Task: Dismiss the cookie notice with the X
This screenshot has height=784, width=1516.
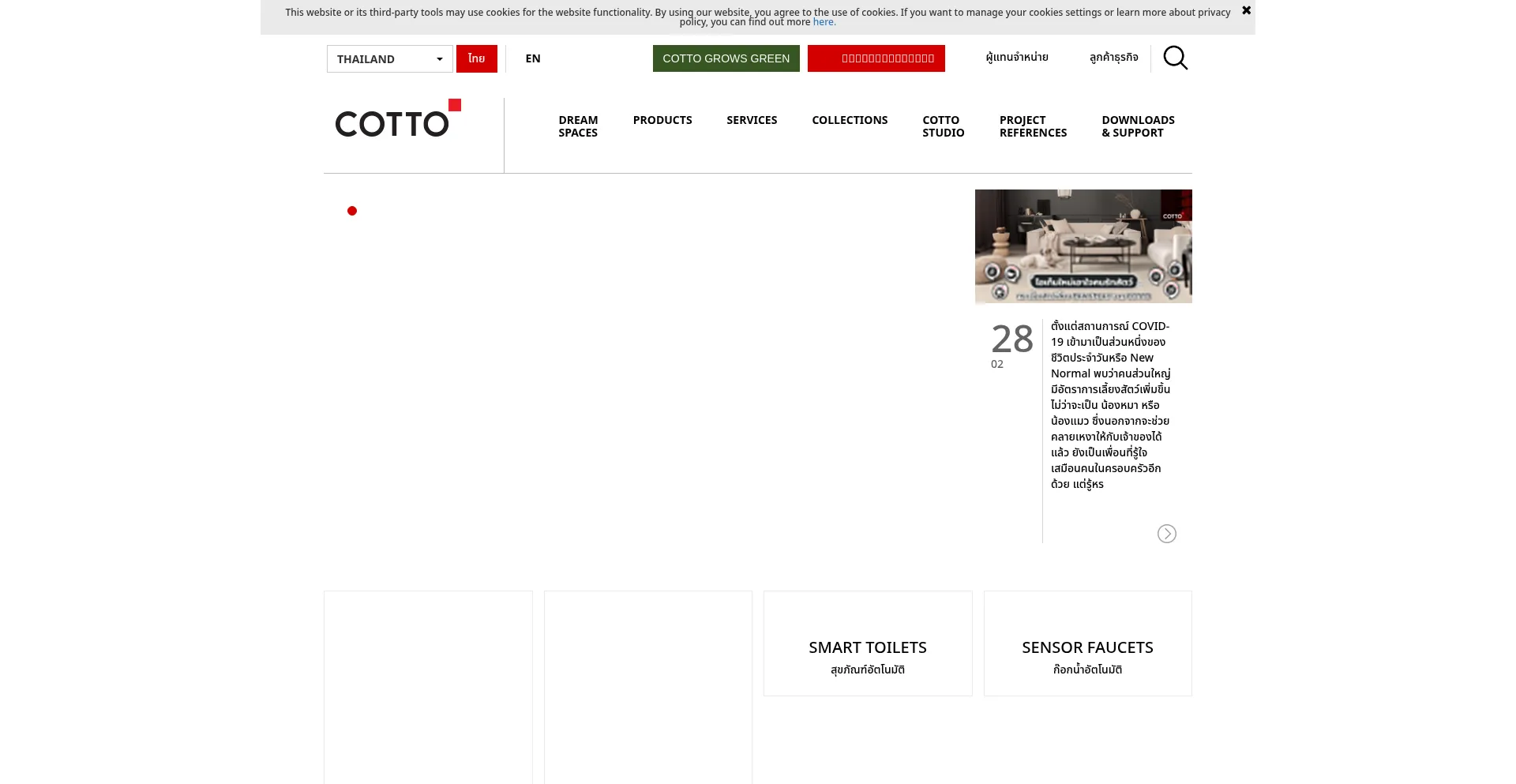Action: [x=1246, y=11]
